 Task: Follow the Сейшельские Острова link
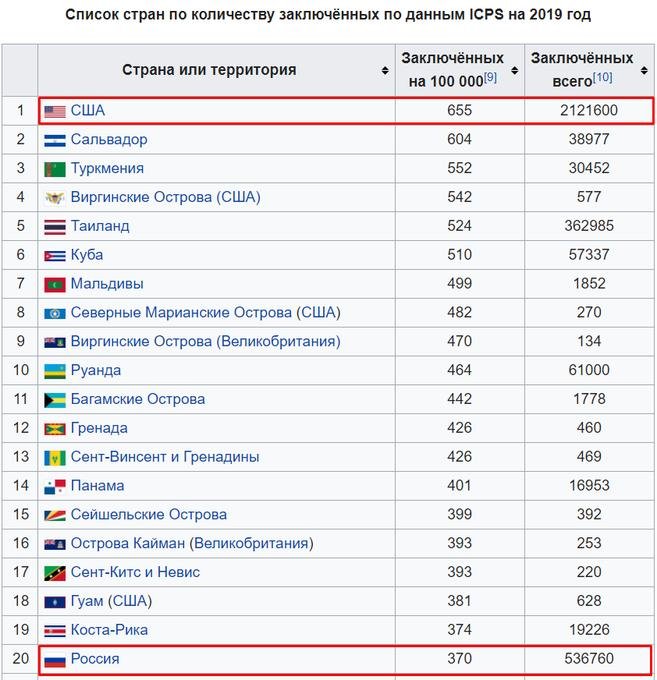click(x=148, y=515)
